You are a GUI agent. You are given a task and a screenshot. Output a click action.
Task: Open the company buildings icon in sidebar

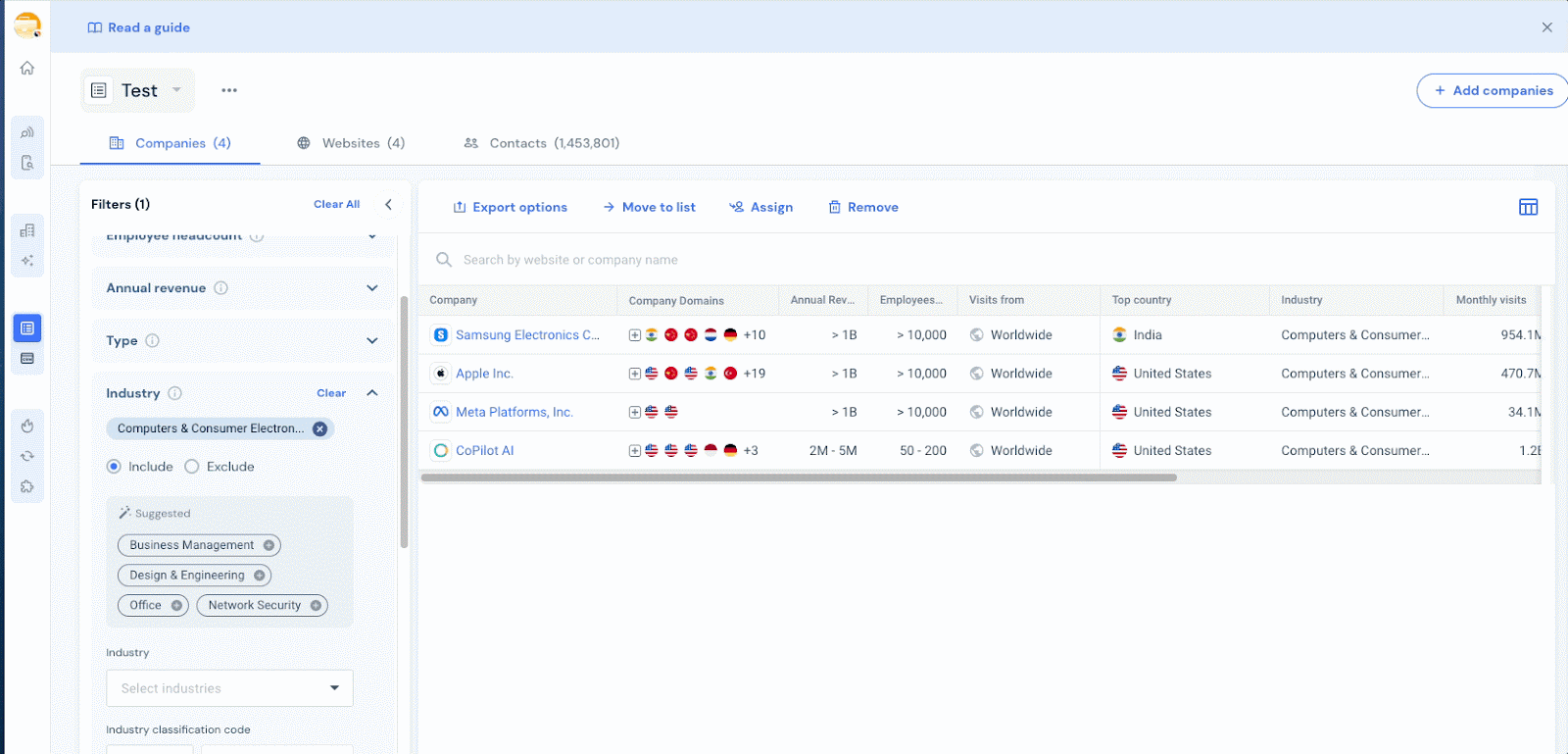coord(27,230)
